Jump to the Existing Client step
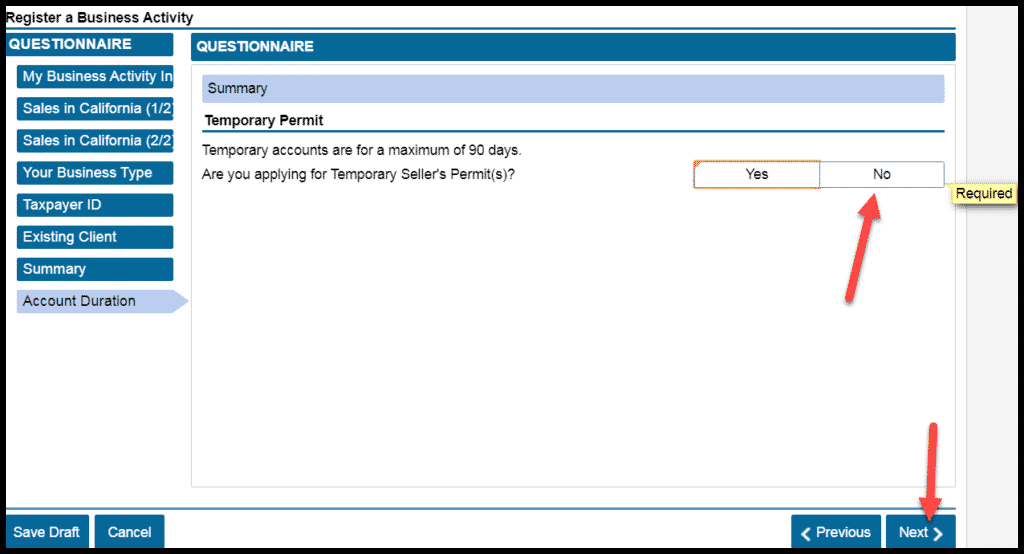Image resolution: width=1024 pixels, height=554 pixels. 95,237
